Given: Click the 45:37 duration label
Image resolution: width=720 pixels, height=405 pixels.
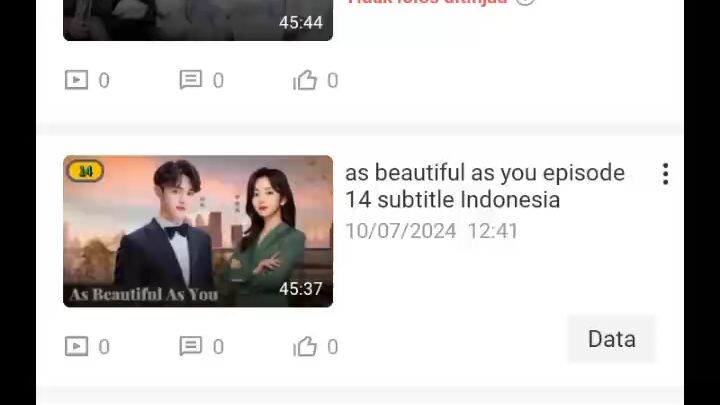Looking at the screenshot, I should 301,289.
